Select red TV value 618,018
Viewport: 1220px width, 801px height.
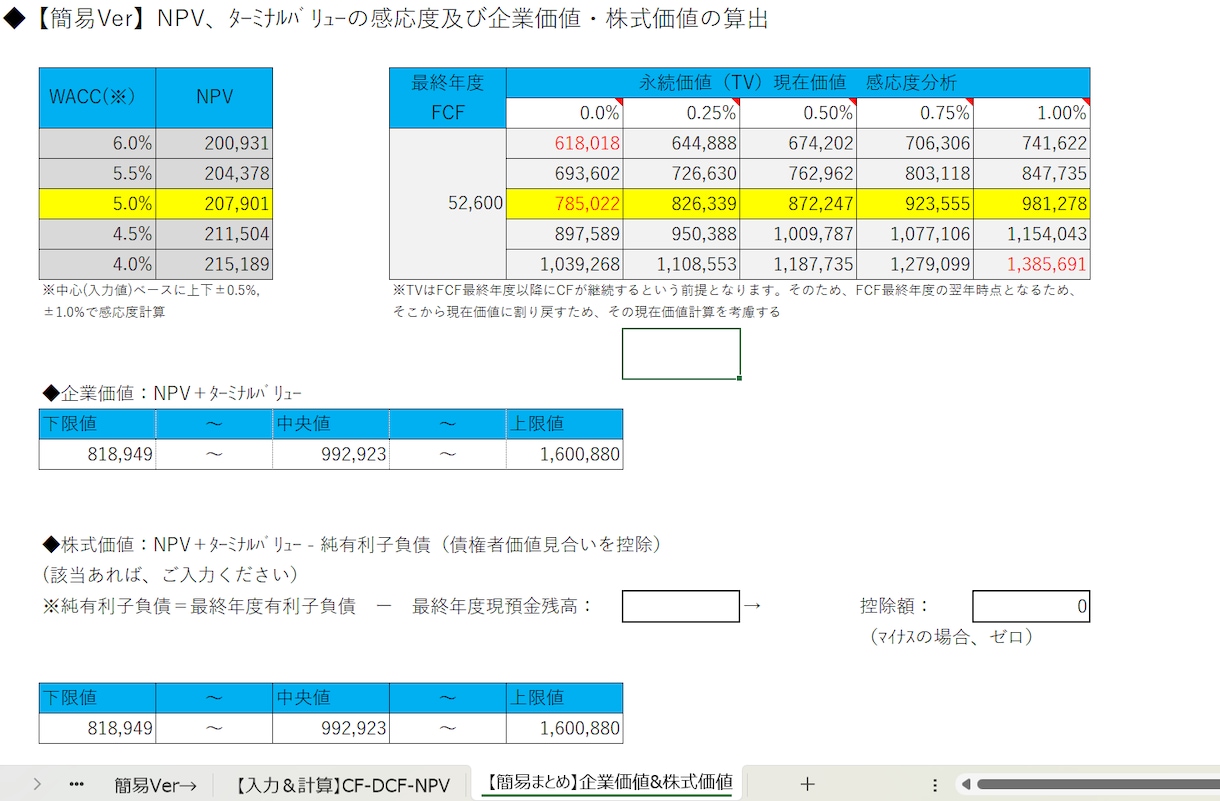click(x=565, y=143)
